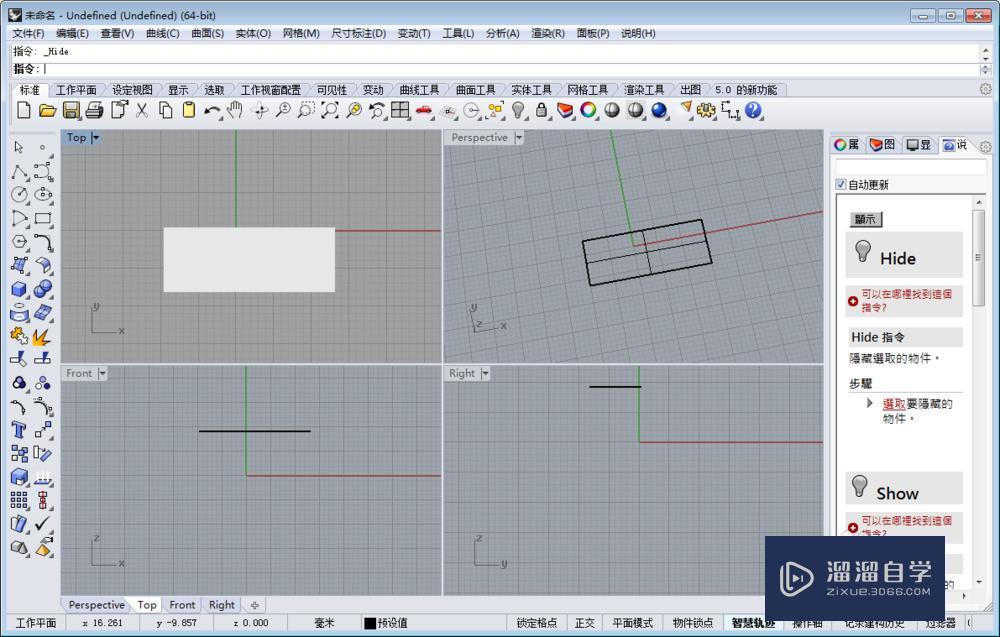
Task: Select the Box solid tool
Action: click(x=19, y=289)
